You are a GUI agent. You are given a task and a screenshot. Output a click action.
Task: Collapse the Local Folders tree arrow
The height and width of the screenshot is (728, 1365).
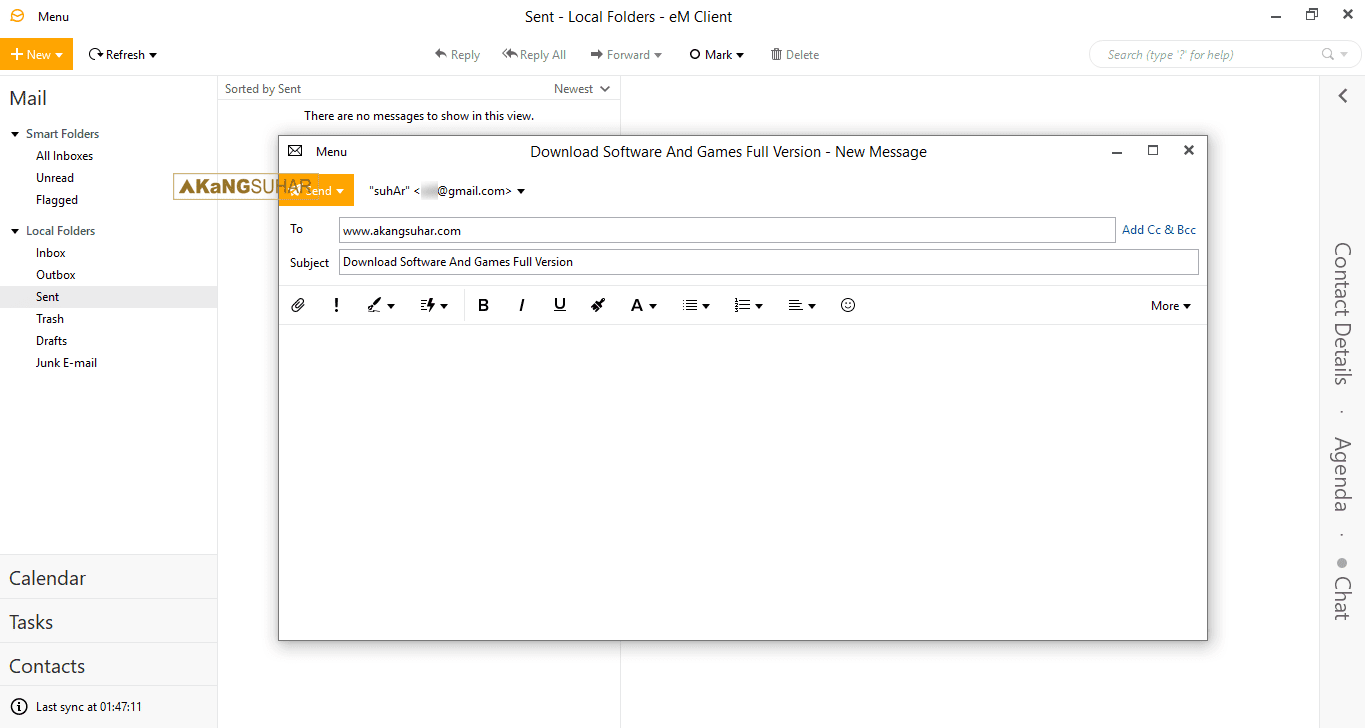15,231
